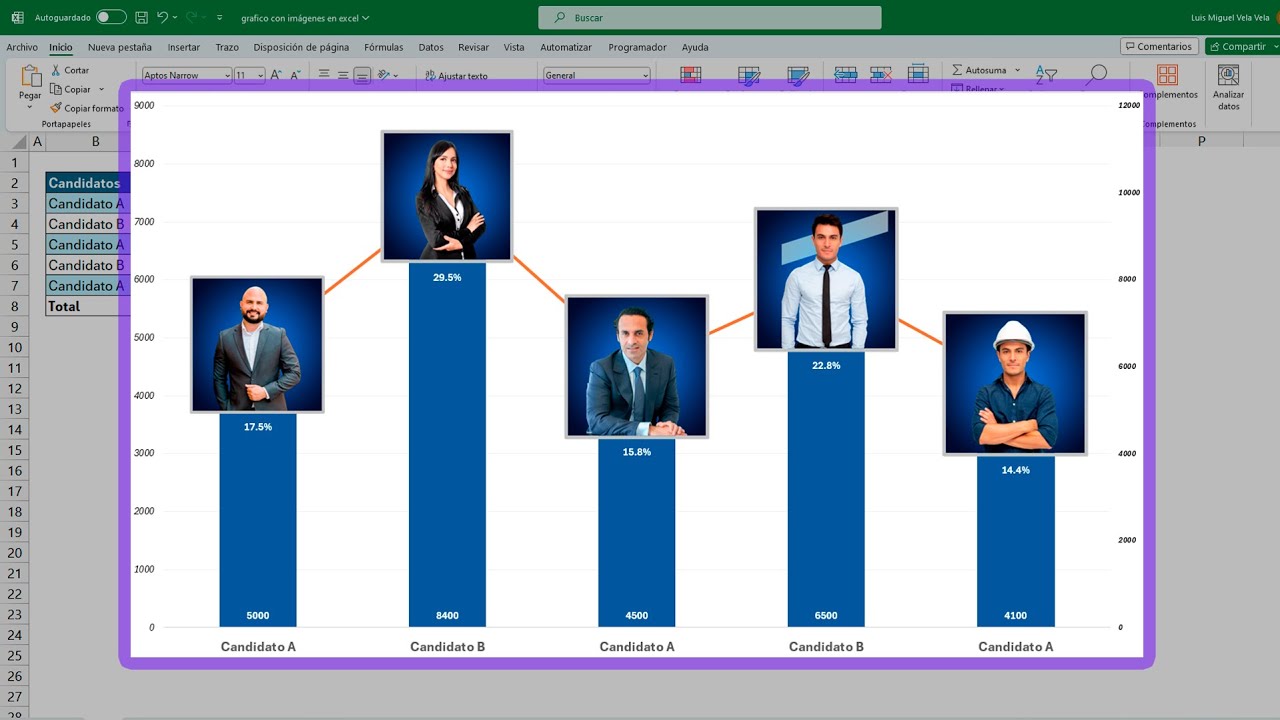The width and height of the screenshot is (1280, 720).
Task: Open Complementos add-ins
Action: tap(1167, 82)
